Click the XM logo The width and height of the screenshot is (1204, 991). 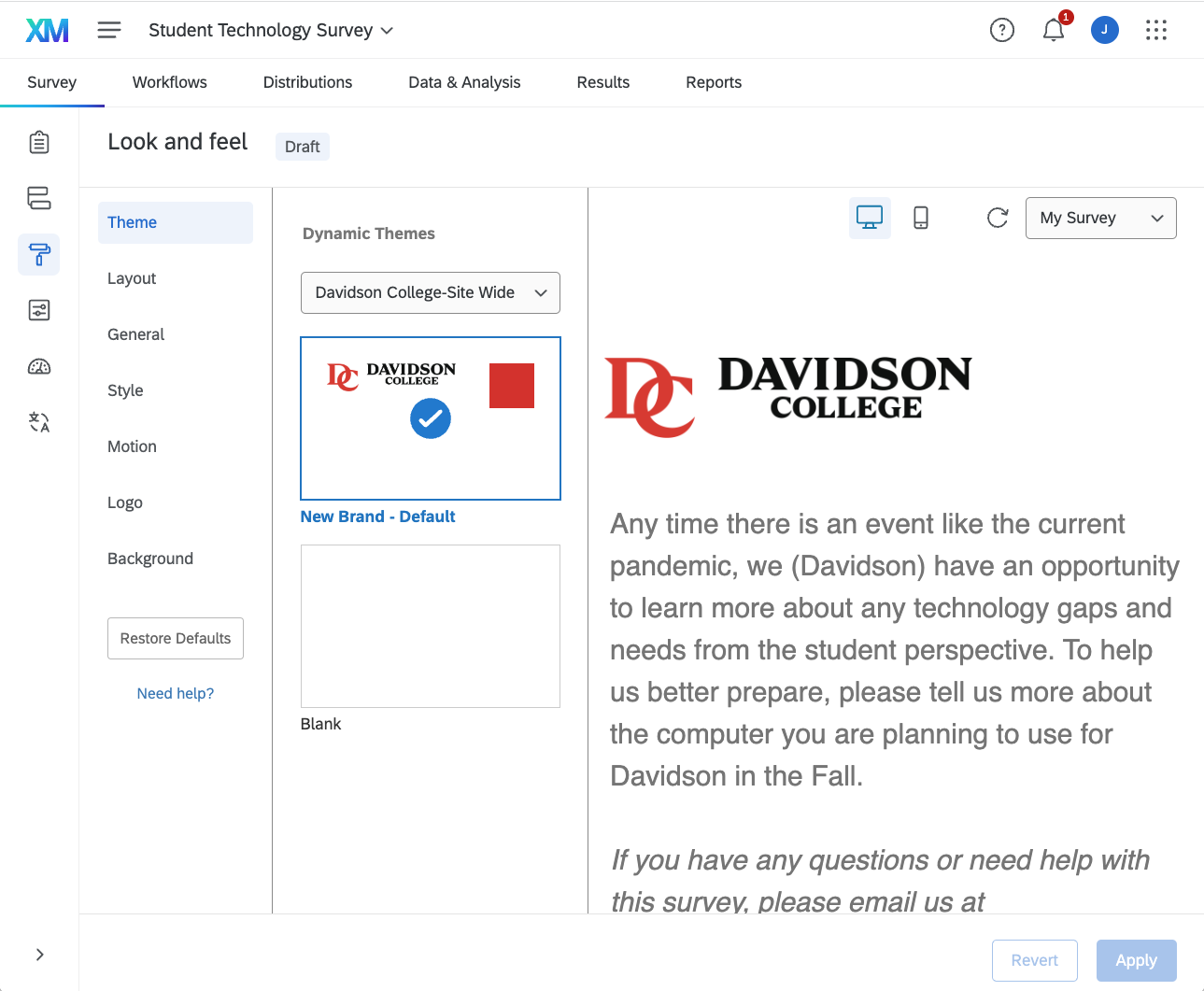coord(47,31)
